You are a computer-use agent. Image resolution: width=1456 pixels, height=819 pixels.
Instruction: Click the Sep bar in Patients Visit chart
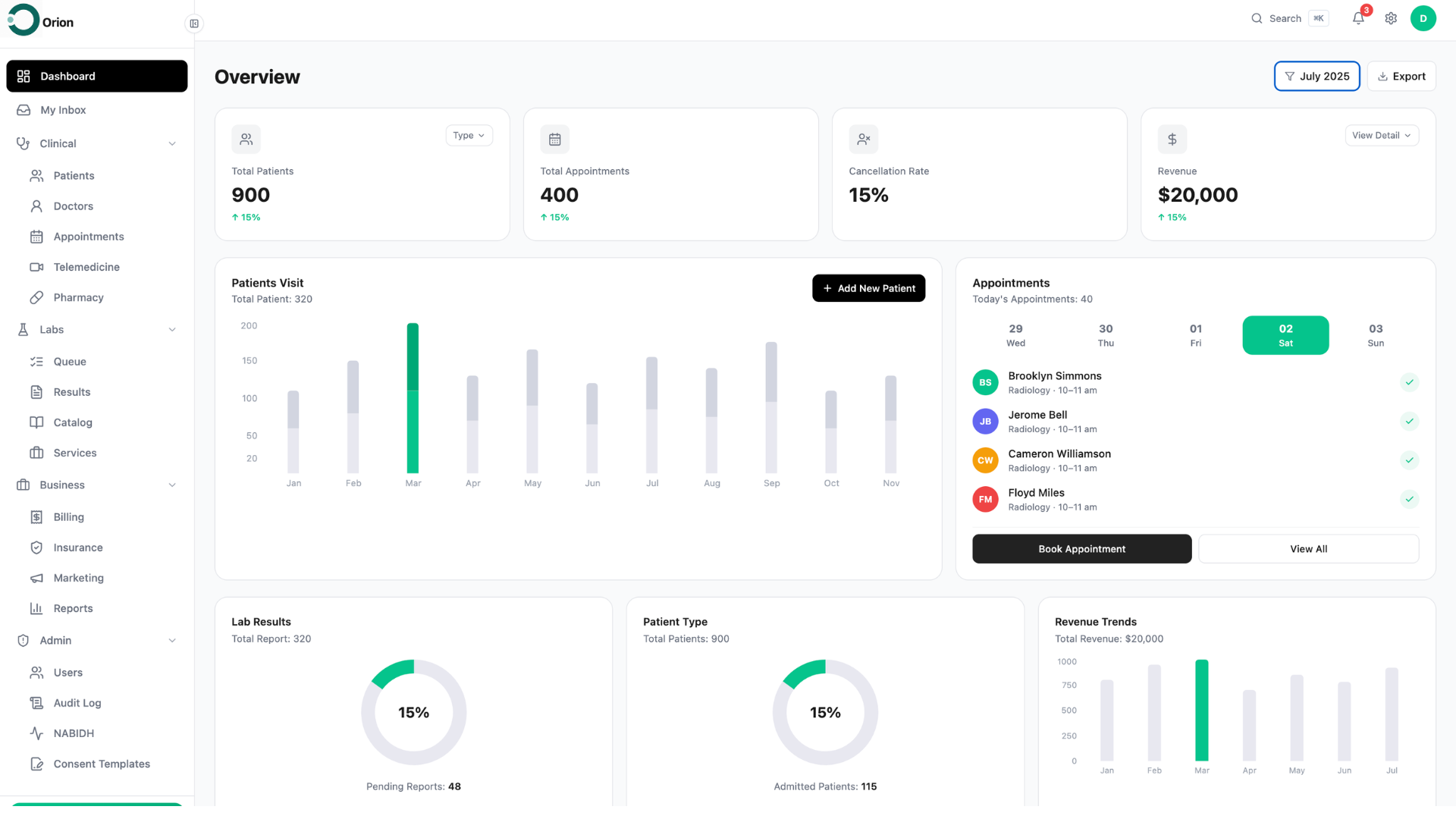771,407
